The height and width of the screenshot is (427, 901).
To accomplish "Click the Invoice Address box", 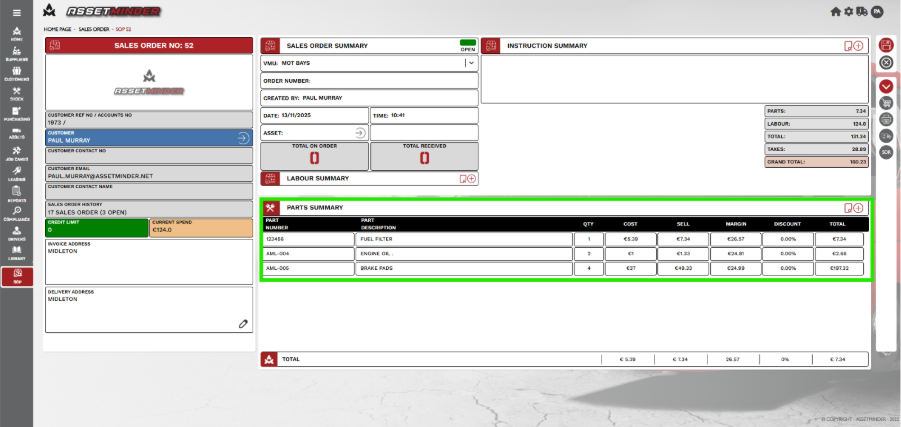I will pyautogui.click(x=149, y=262).
